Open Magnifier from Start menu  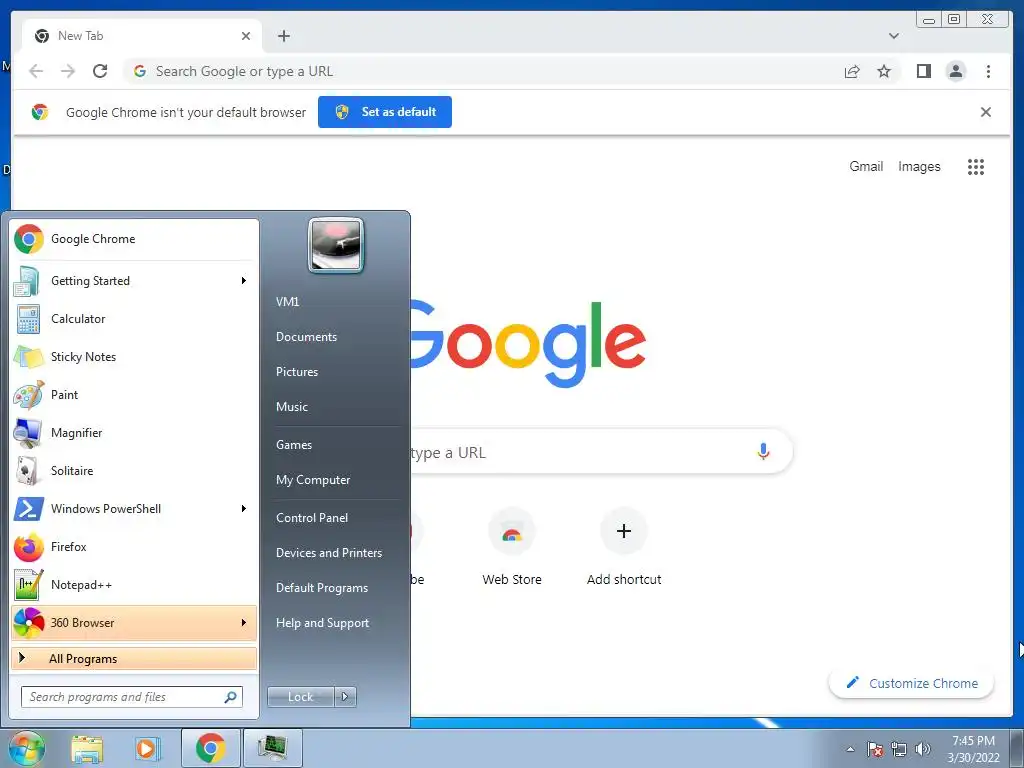pyautogui.click(x=134, y=432)
